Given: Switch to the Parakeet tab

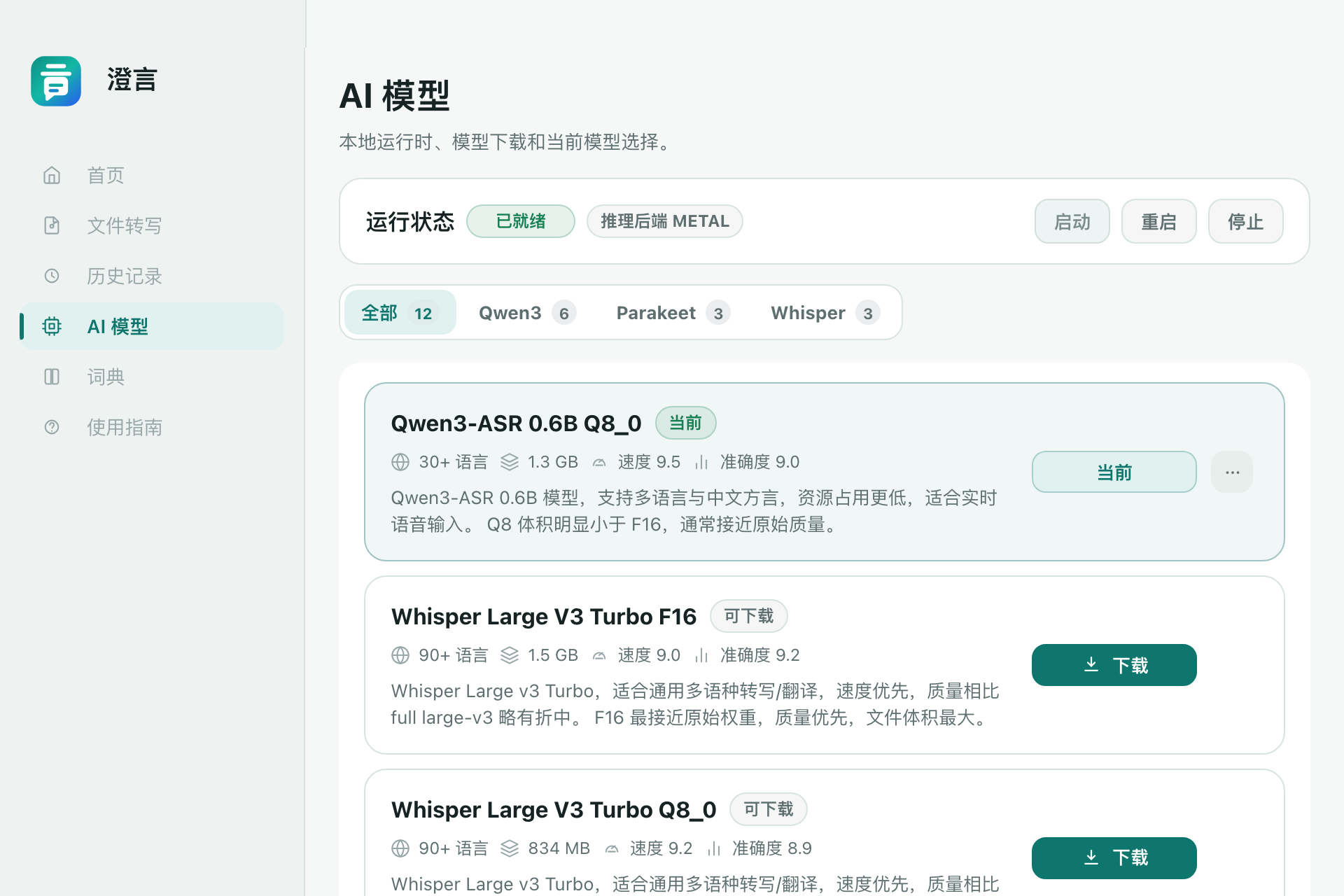Looking at the screenshot, I should 673,312.
